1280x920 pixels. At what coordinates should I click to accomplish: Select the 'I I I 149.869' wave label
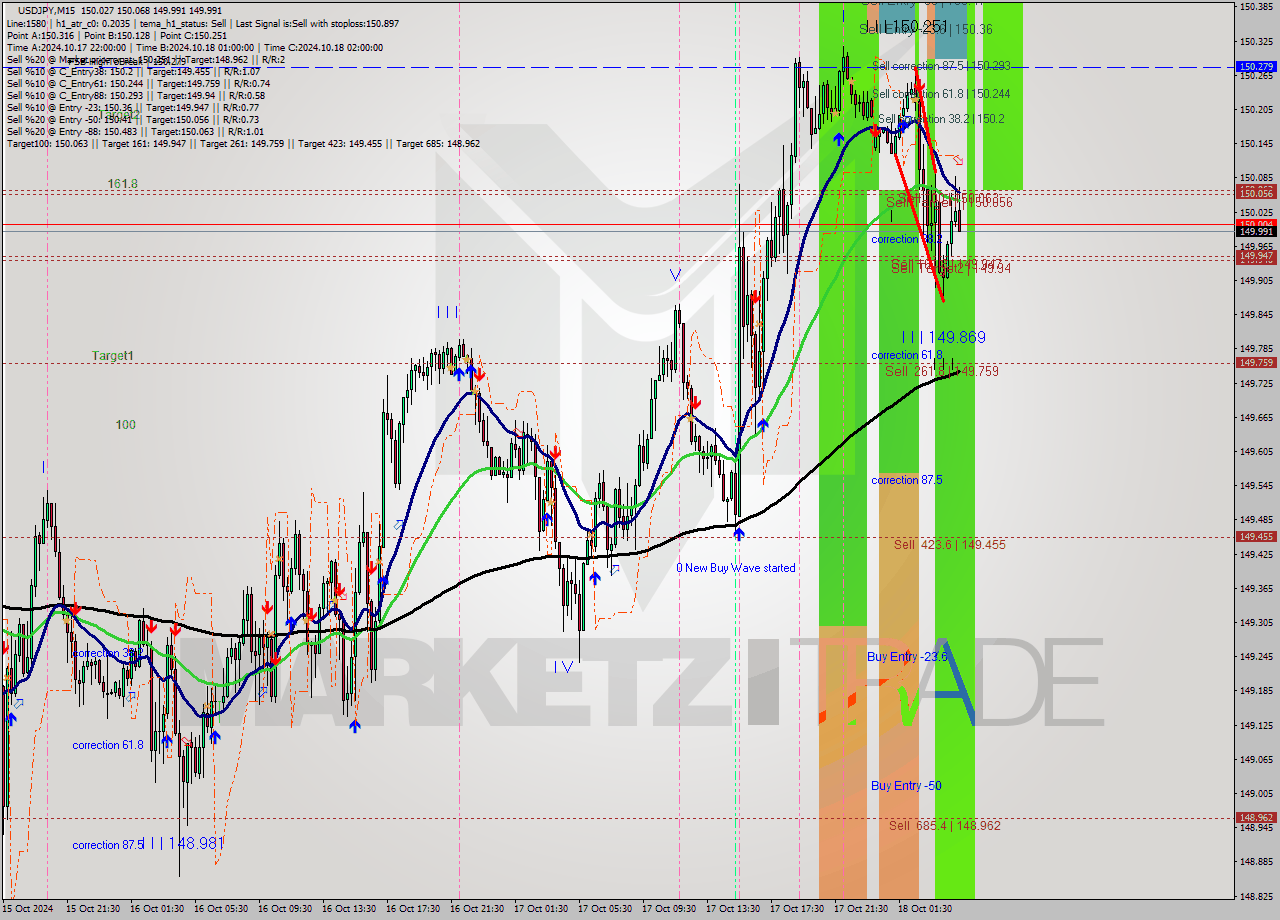[x=943, y=338]
